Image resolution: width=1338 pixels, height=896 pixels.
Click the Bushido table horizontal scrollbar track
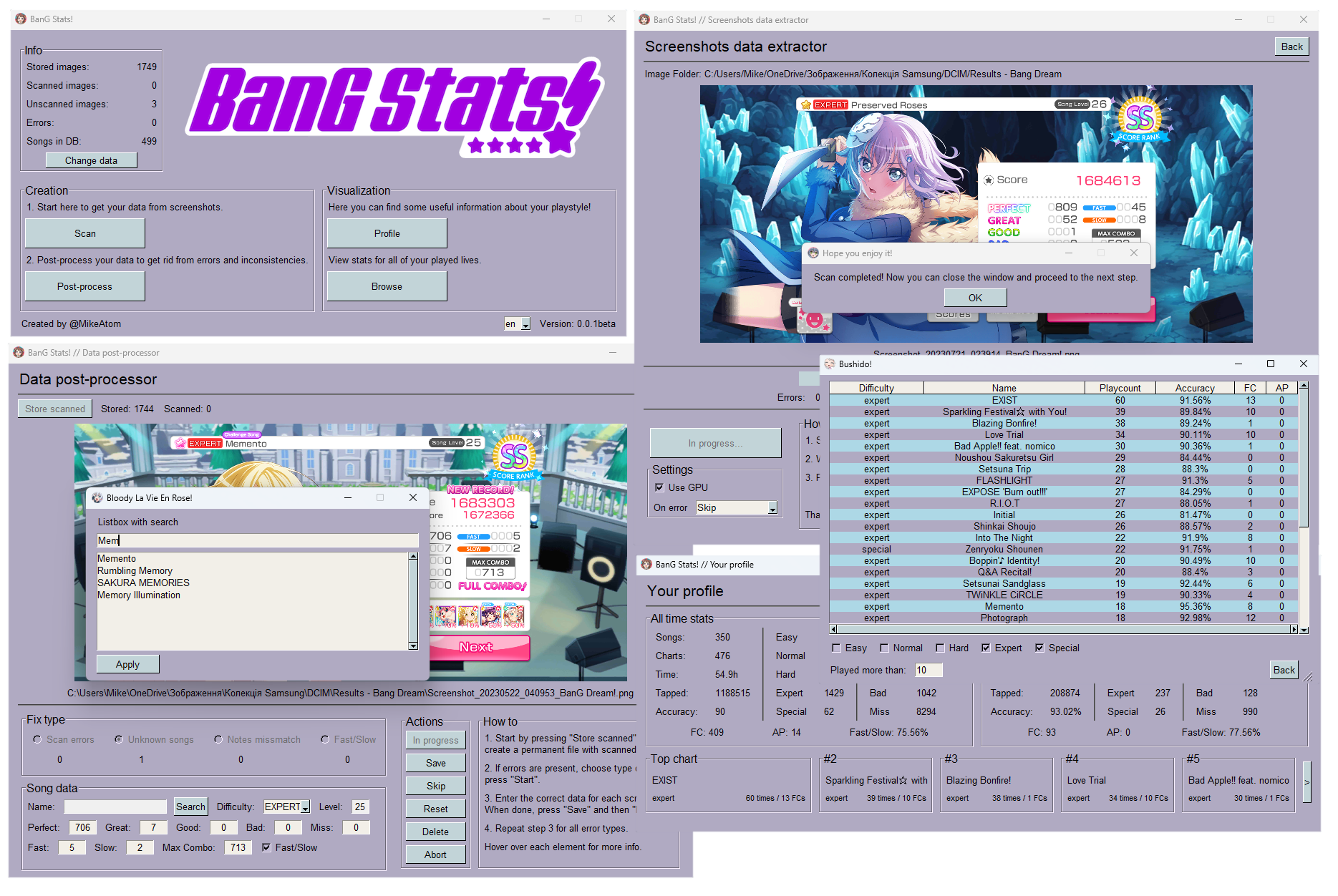(x=1064, y=630)
